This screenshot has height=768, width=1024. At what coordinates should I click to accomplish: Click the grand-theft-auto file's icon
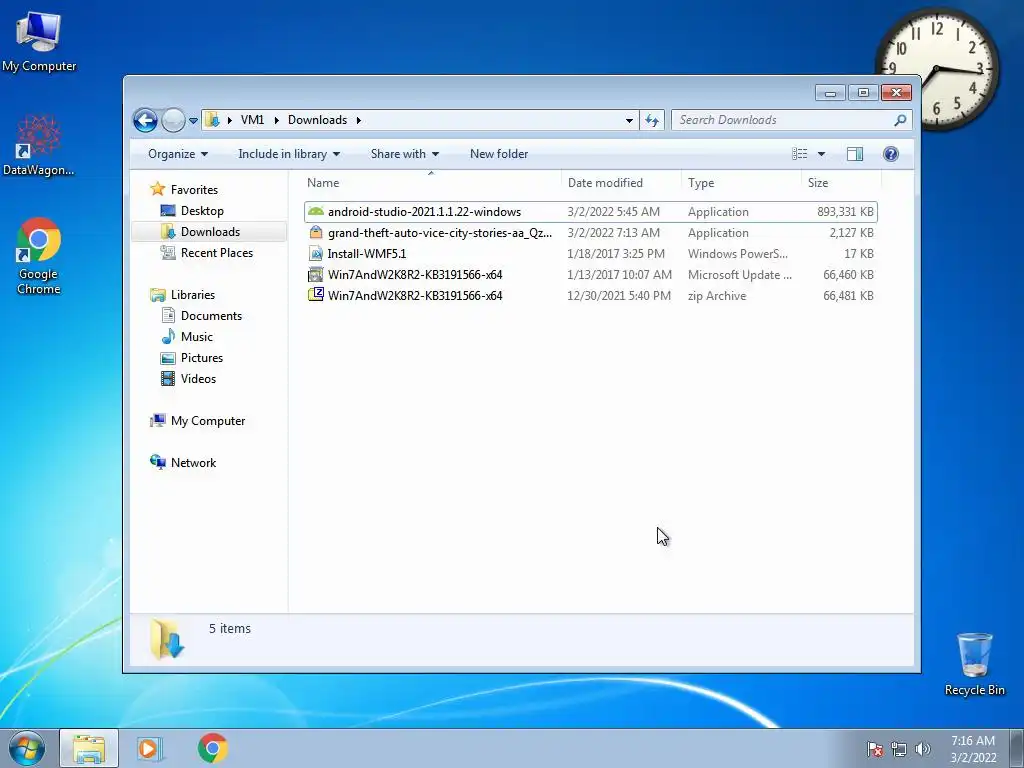[x=315, y=232]
